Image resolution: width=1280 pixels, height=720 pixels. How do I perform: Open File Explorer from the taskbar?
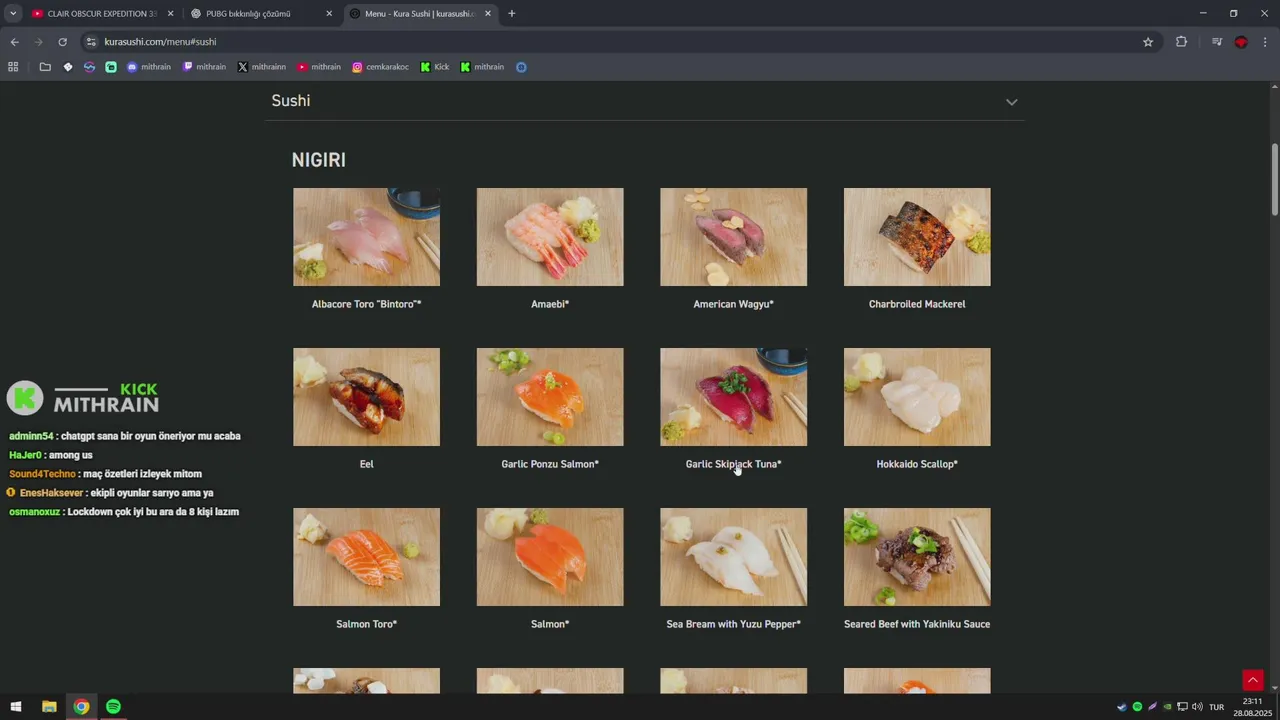tap(49, 707)
